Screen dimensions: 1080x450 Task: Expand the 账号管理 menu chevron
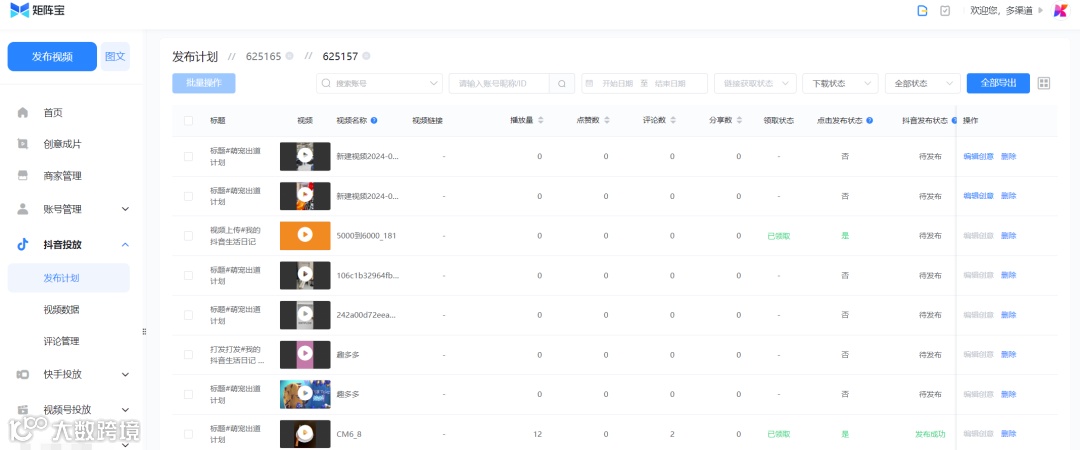coord(125,209)
